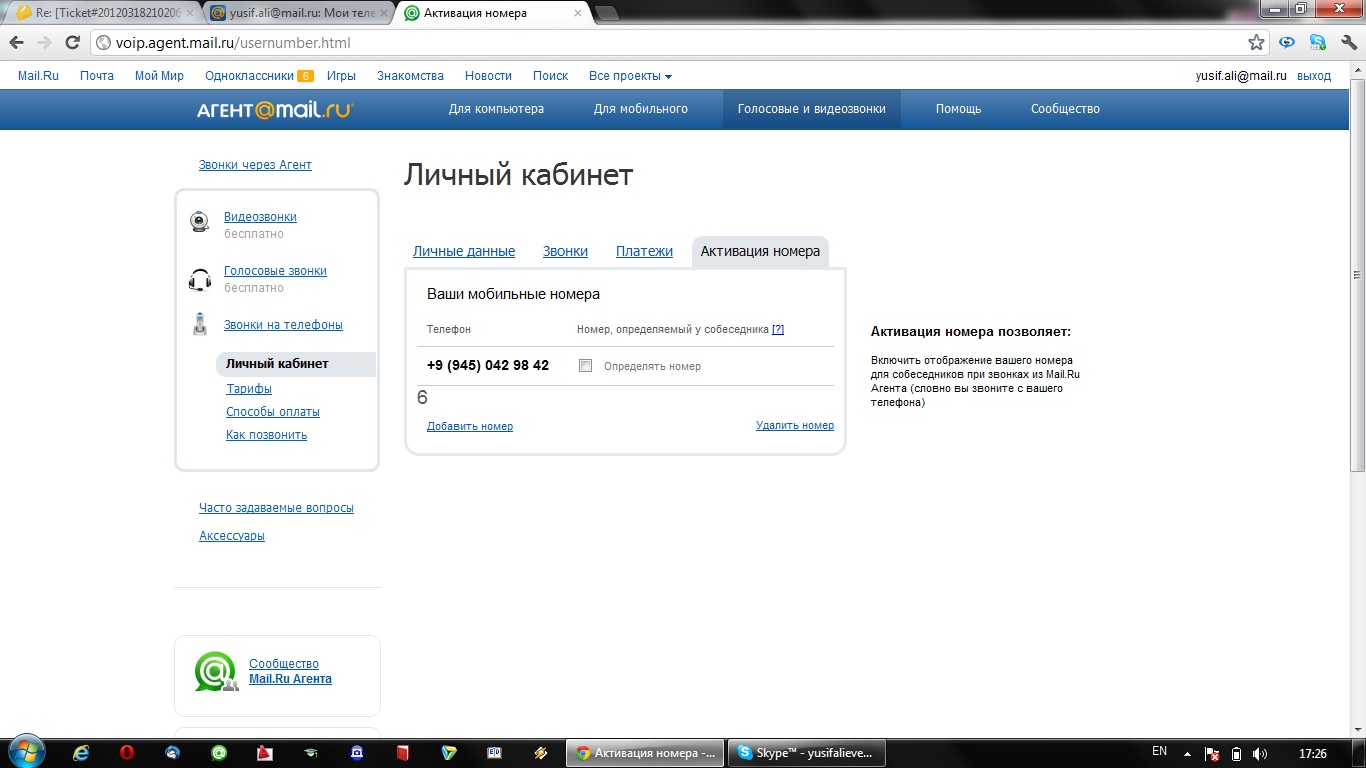Switch to the yusif.ali@mail.ru browser tab
The height and width of the screenshot is (768, 1366).
[299, 13]
